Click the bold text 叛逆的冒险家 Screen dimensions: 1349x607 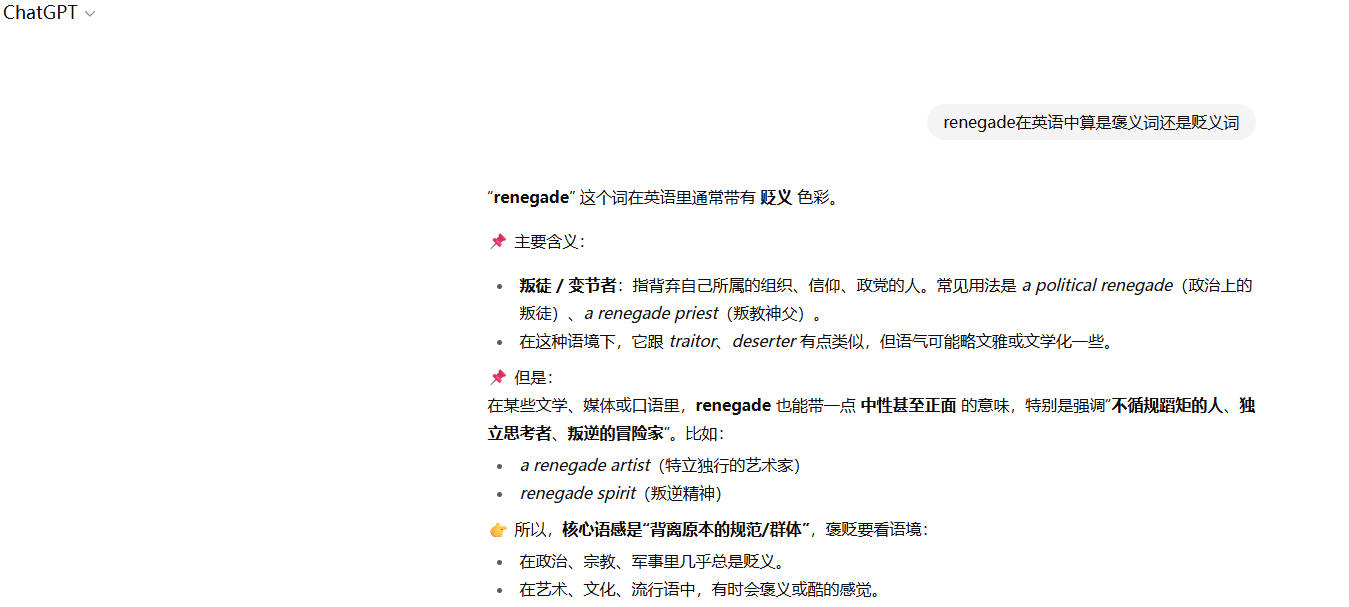[x=616, y=433]
